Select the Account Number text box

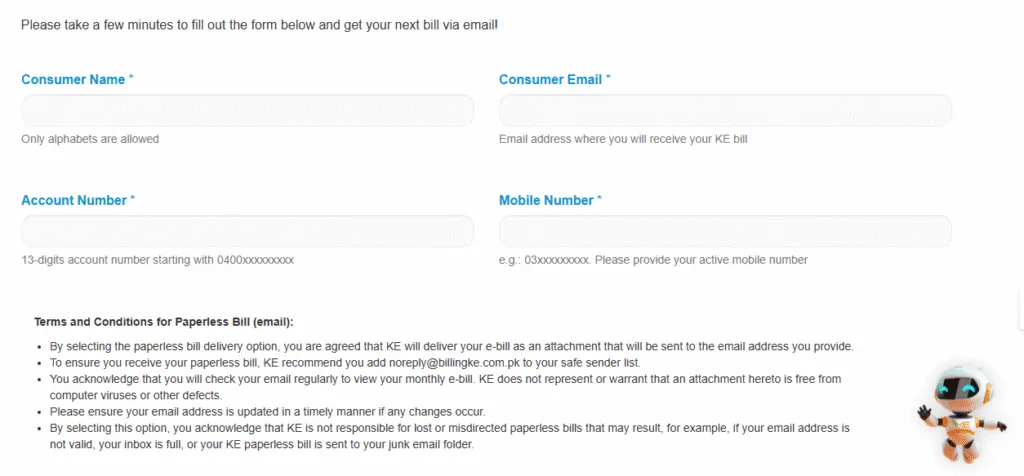(x=247, y=231)
